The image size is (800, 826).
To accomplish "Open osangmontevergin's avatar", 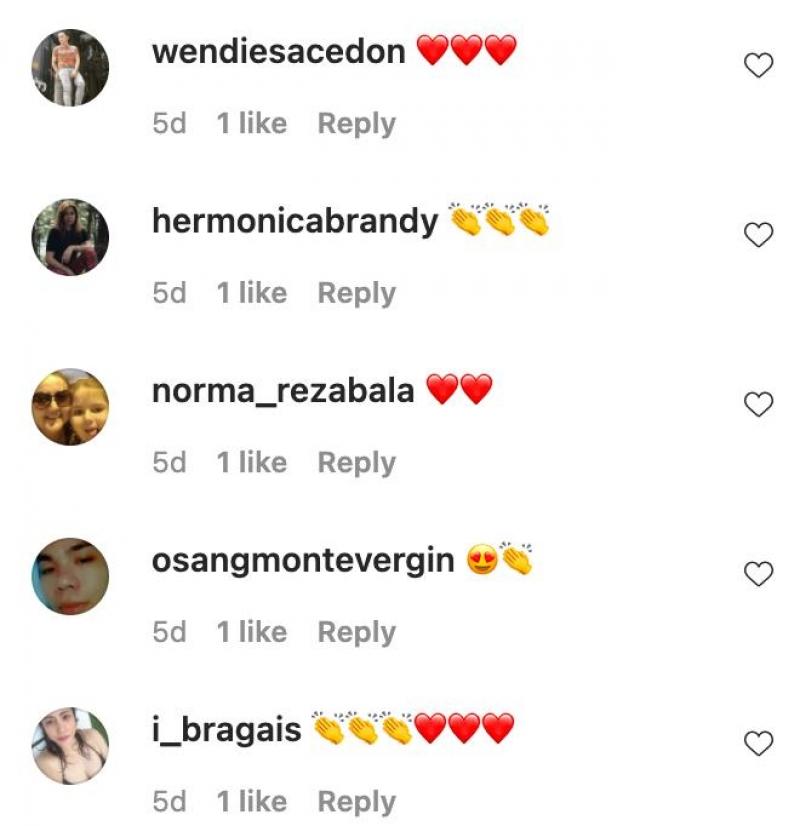I will point(71,576).
